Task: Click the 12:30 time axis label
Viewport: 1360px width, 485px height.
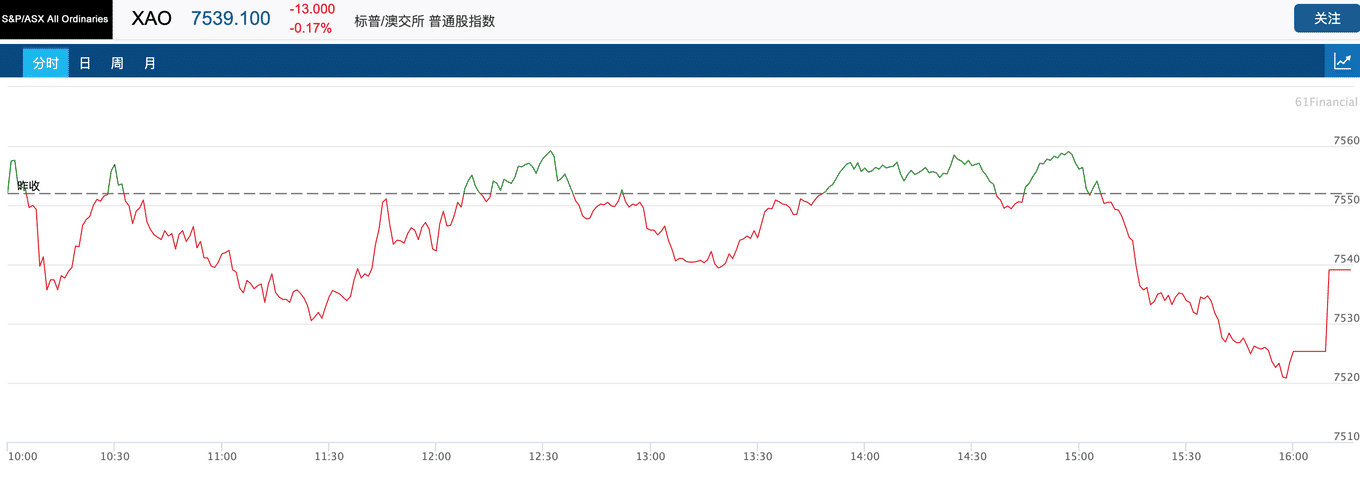Action: pyautogui.click(x=543, y=456)
